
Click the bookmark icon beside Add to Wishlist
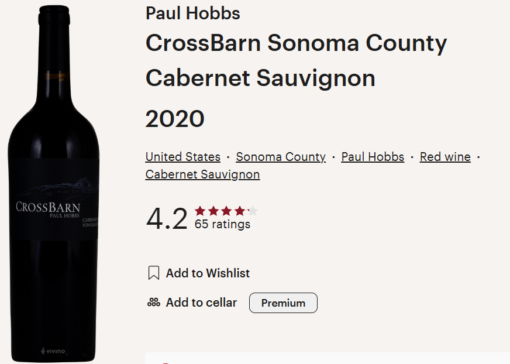pyautogui.click(x=154, y=273)
